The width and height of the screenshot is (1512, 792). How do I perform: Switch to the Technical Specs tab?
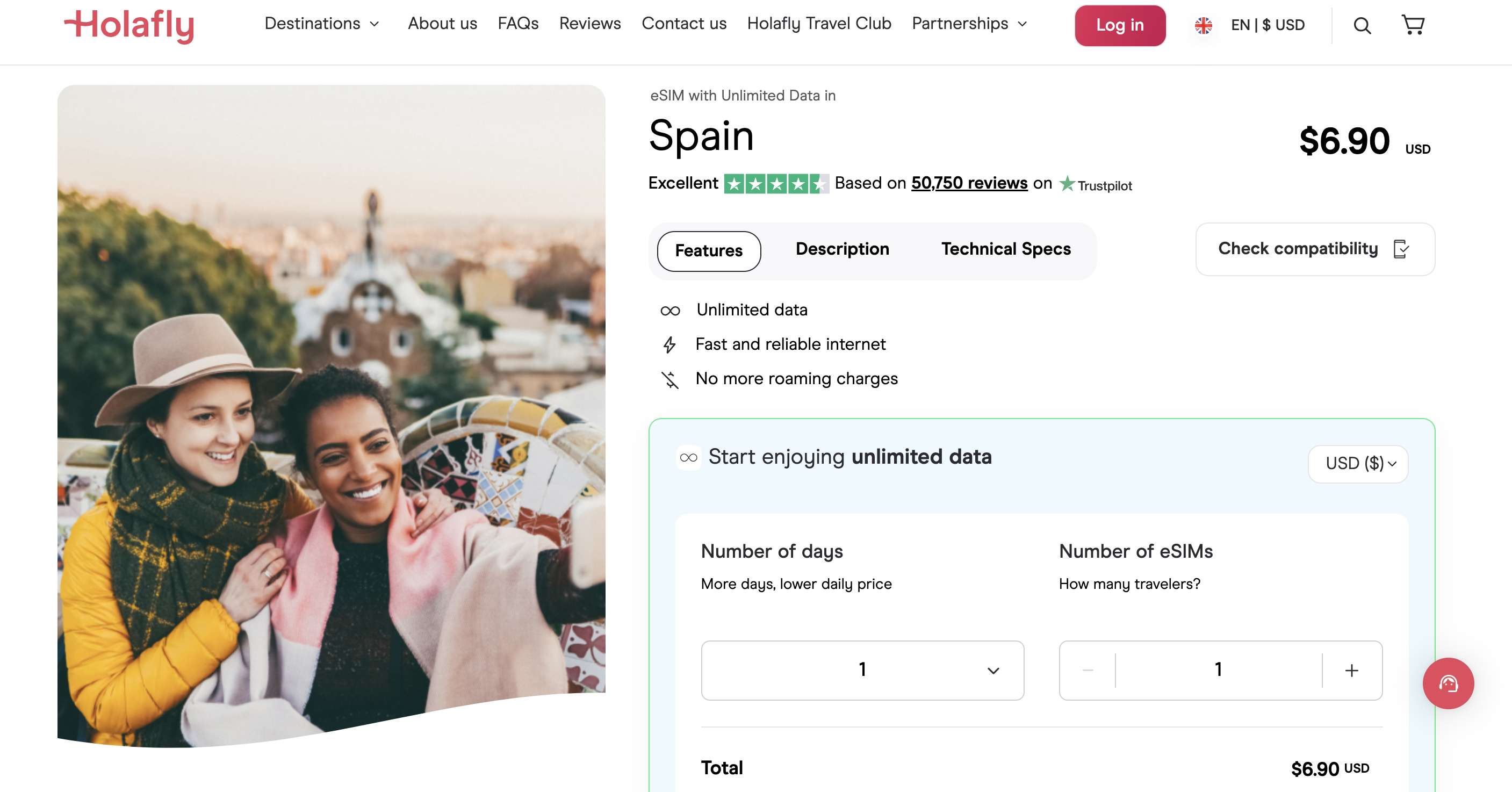[1005, 249]
